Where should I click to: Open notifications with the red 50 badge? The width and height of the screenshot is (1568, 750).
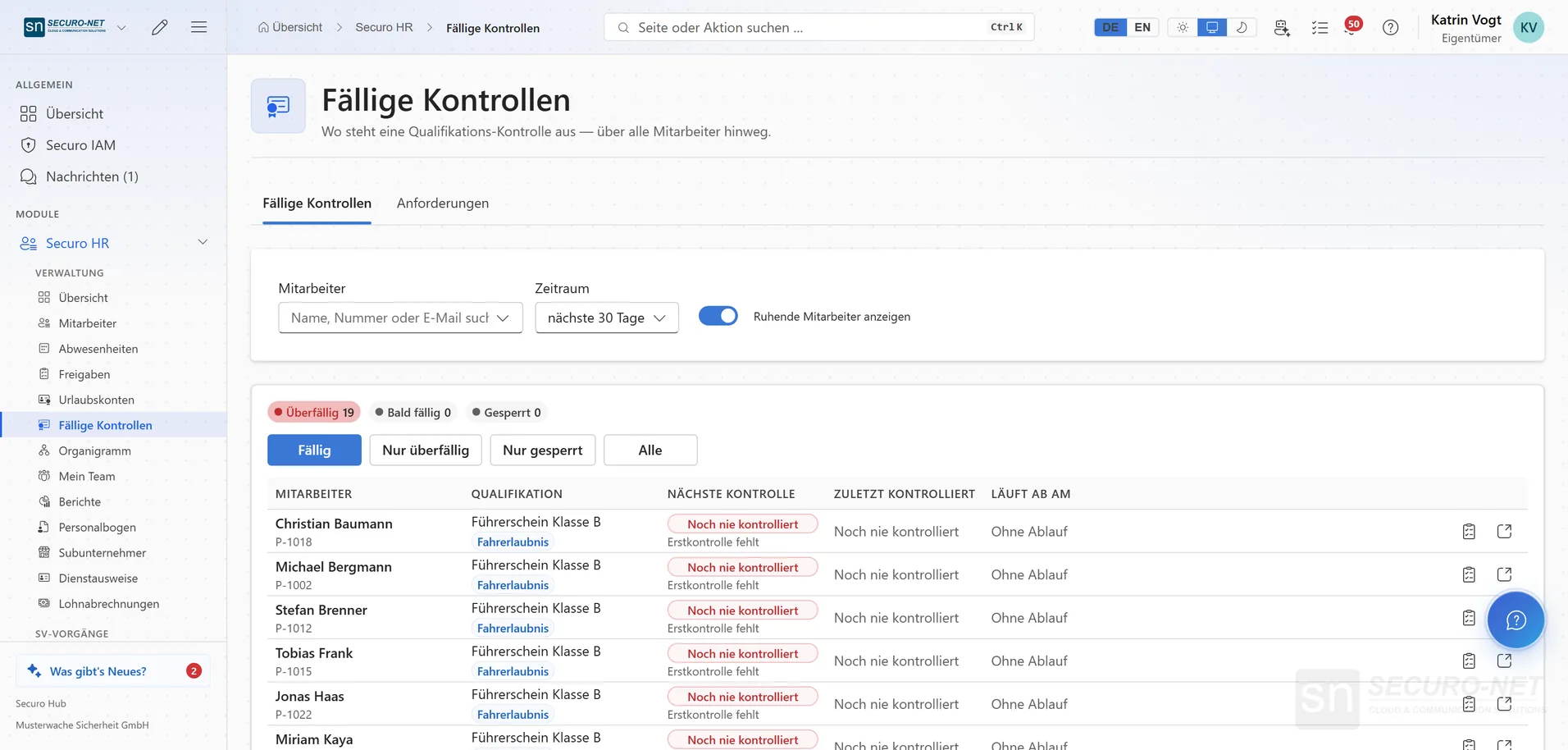click(1352, 25)
